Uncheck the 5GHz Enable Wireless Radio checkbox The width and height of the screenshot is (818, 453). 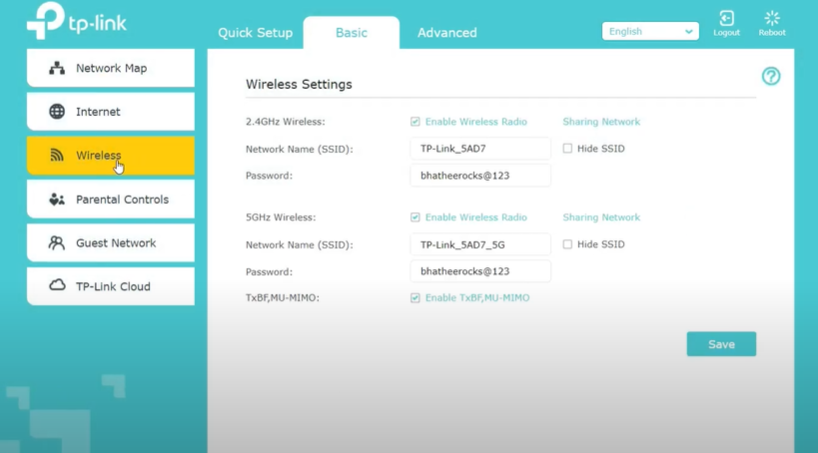(415, 217)
